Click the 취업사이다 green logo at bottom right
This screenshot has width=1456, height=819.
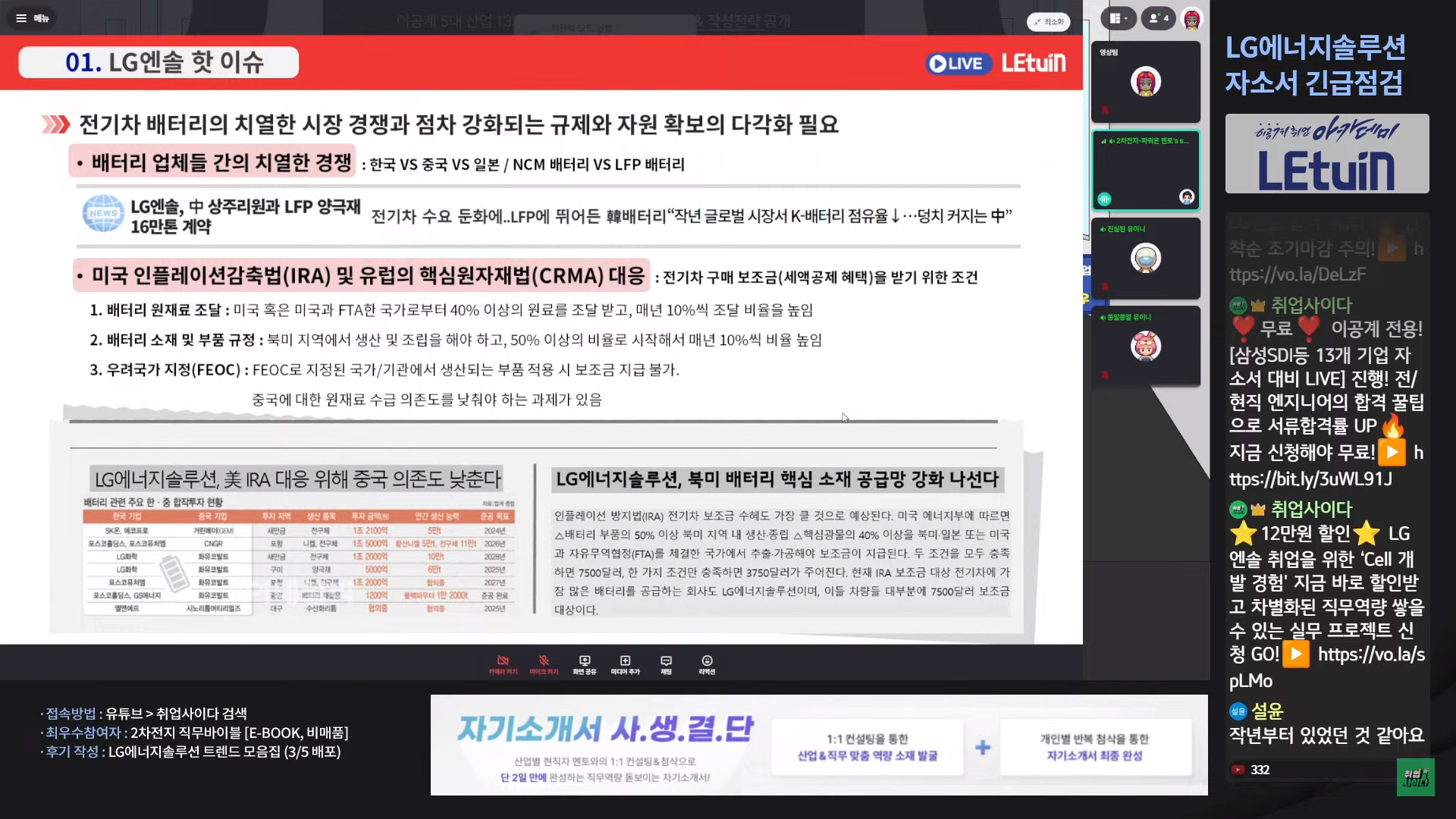coord(1415,777)
